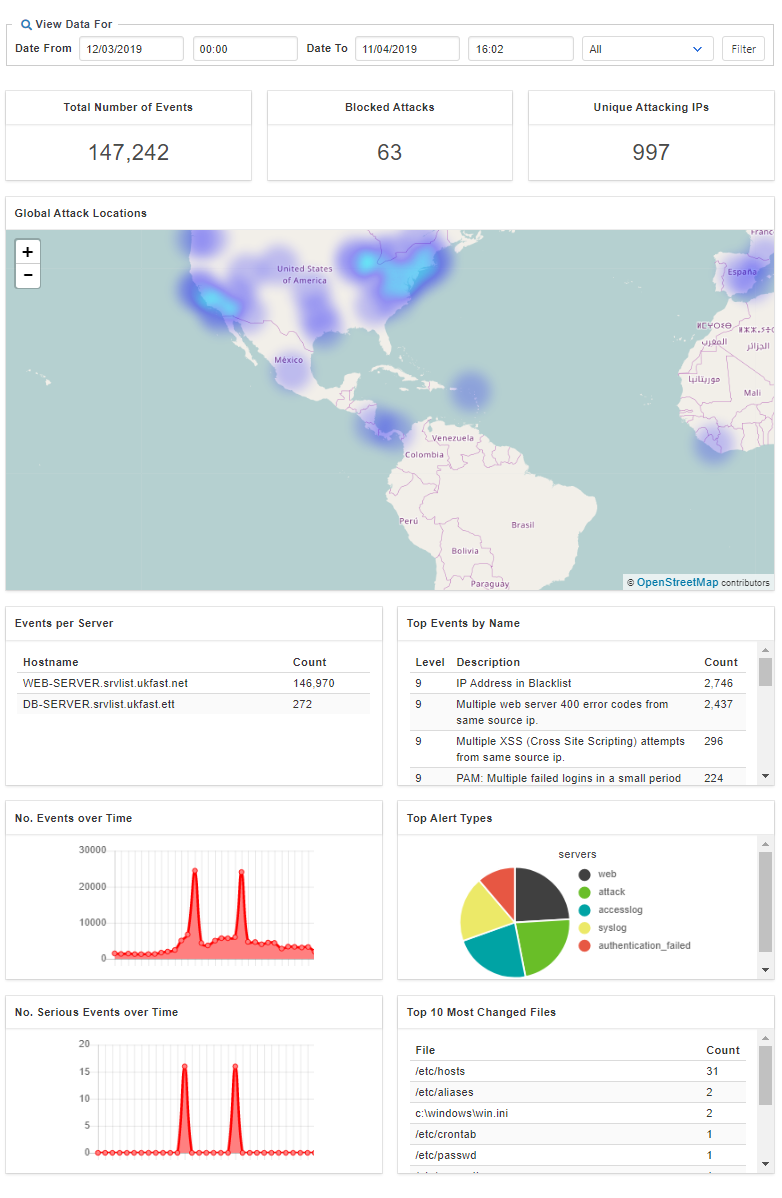Click the Blocked Attacks value 63
The image size is (782, 1198).
point(389,152)
